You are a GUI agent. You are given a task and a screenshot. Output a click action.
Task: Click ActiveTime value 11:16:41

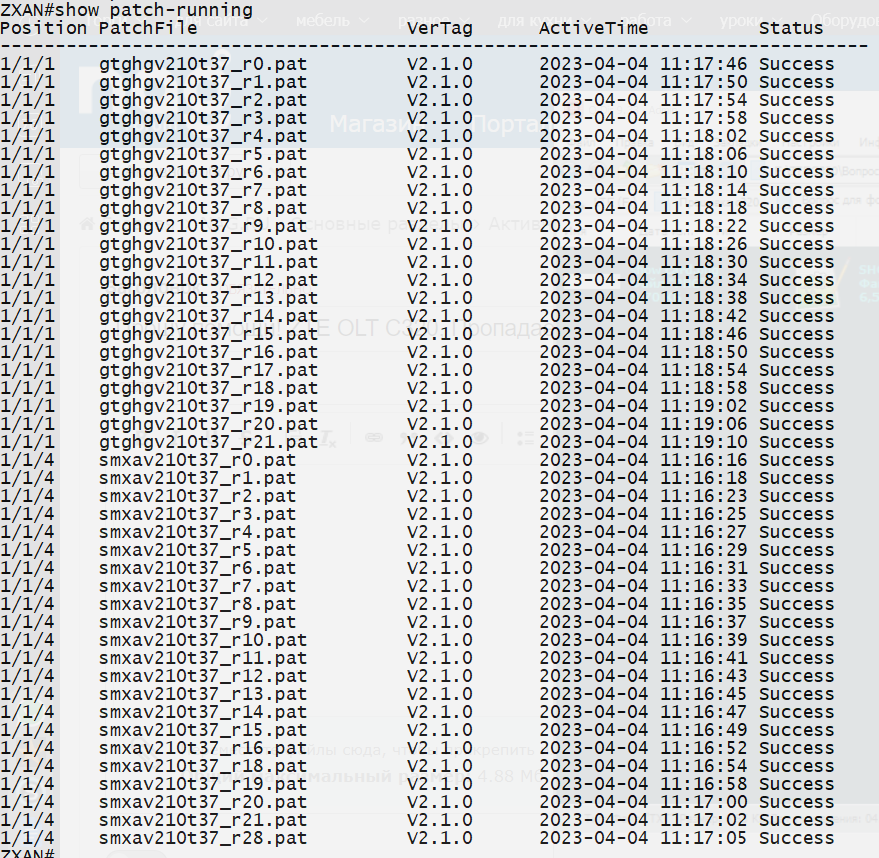pyautogui.click(x=704, y=658)
